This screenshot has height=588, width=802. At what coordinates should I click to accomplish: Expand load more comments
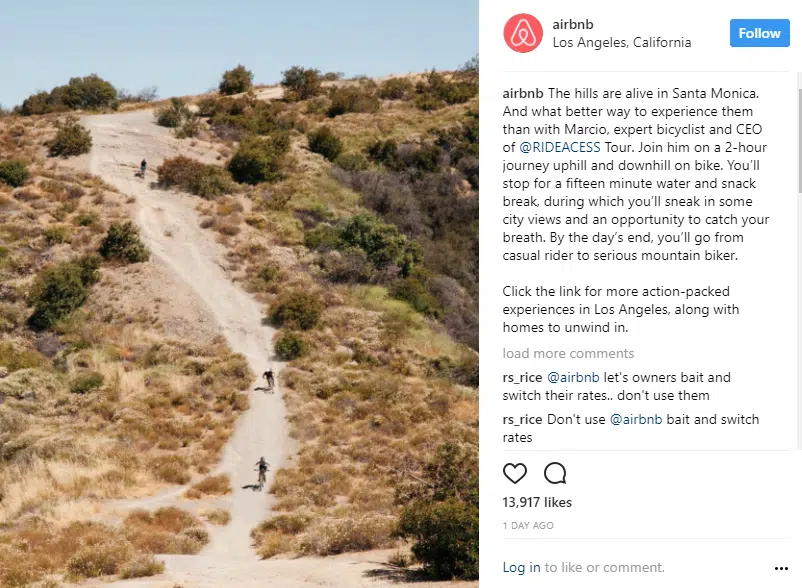568,353
